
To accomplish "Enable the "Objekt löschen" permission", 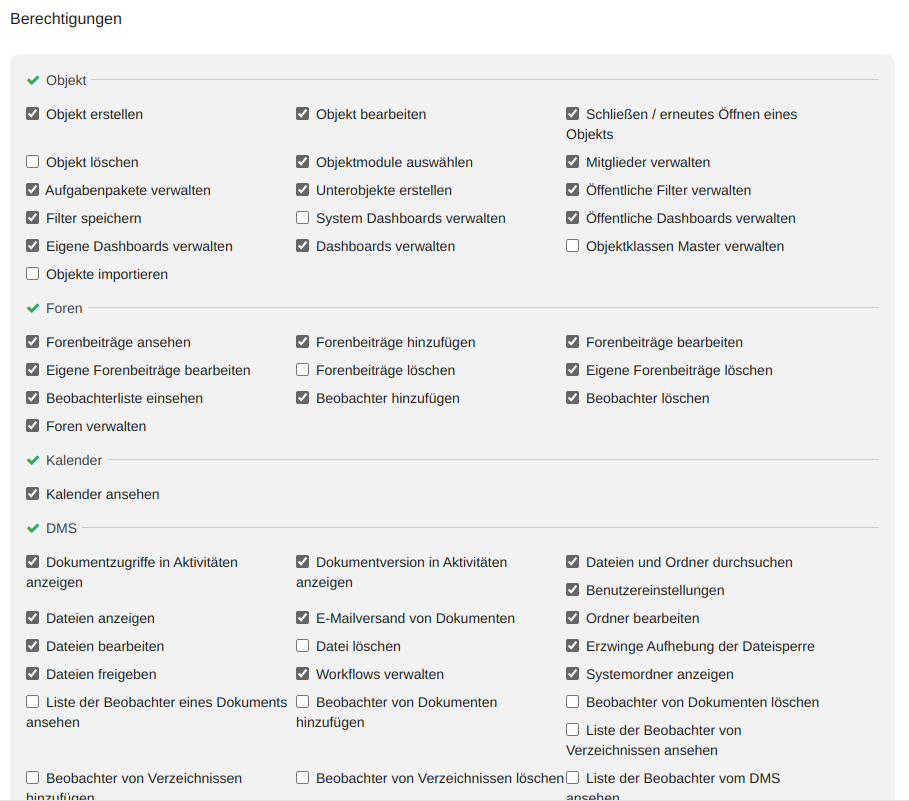I will coord(33,162).
